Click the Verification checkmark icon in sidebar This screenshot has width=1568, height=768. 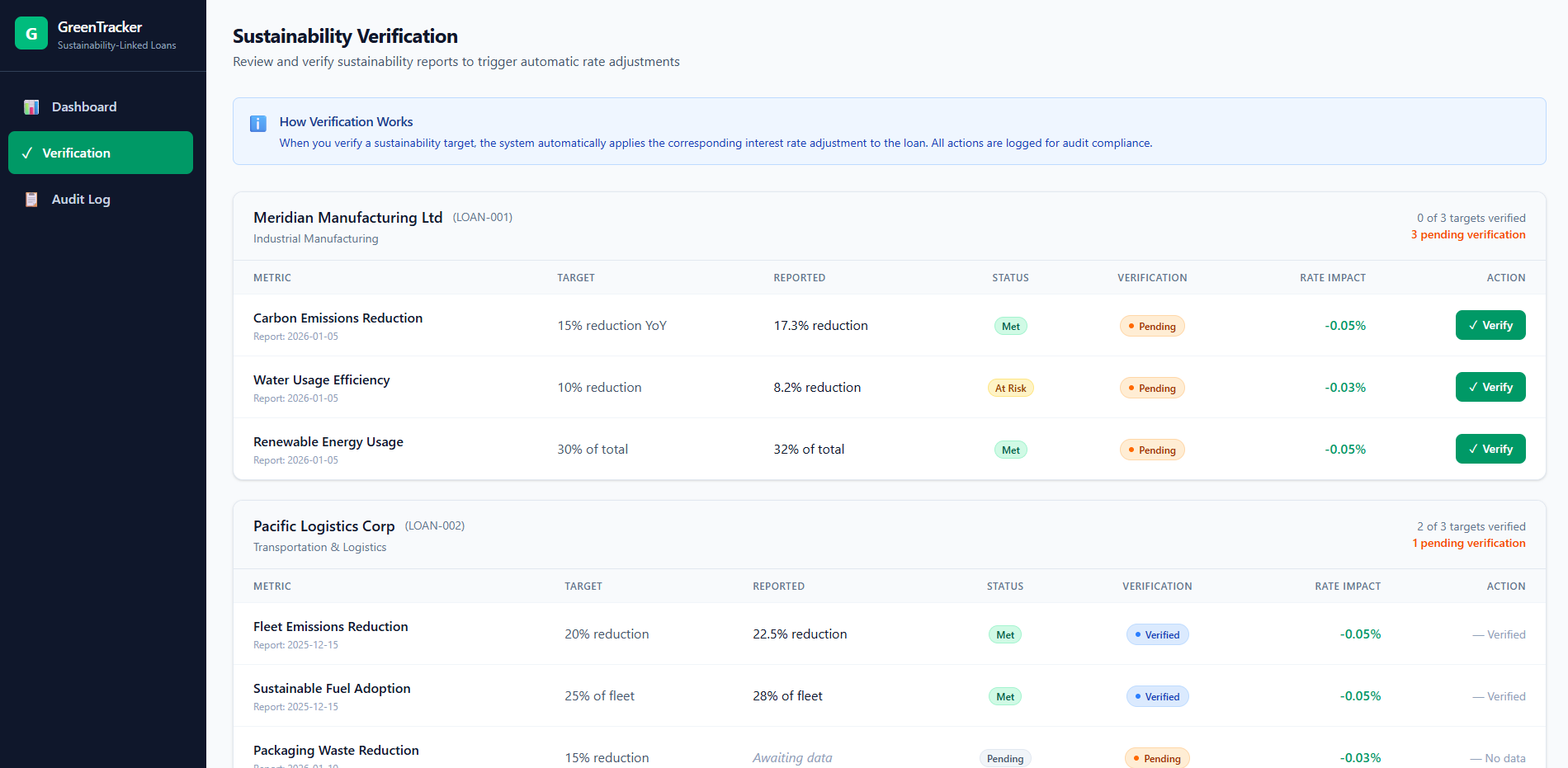[27, 153]
